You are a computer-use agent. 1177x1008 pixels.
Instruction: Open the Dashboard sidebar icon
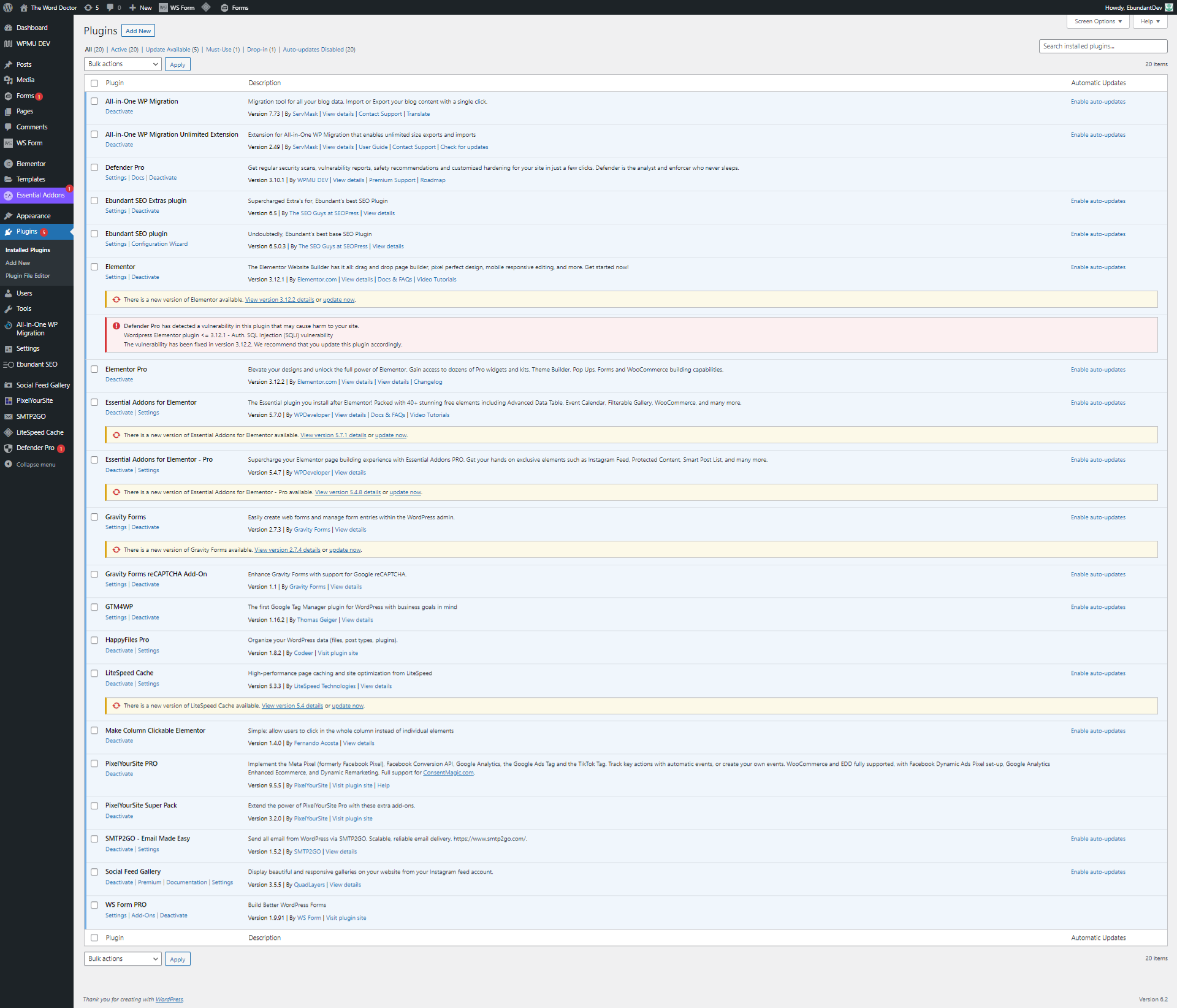(x=8, y=28)
